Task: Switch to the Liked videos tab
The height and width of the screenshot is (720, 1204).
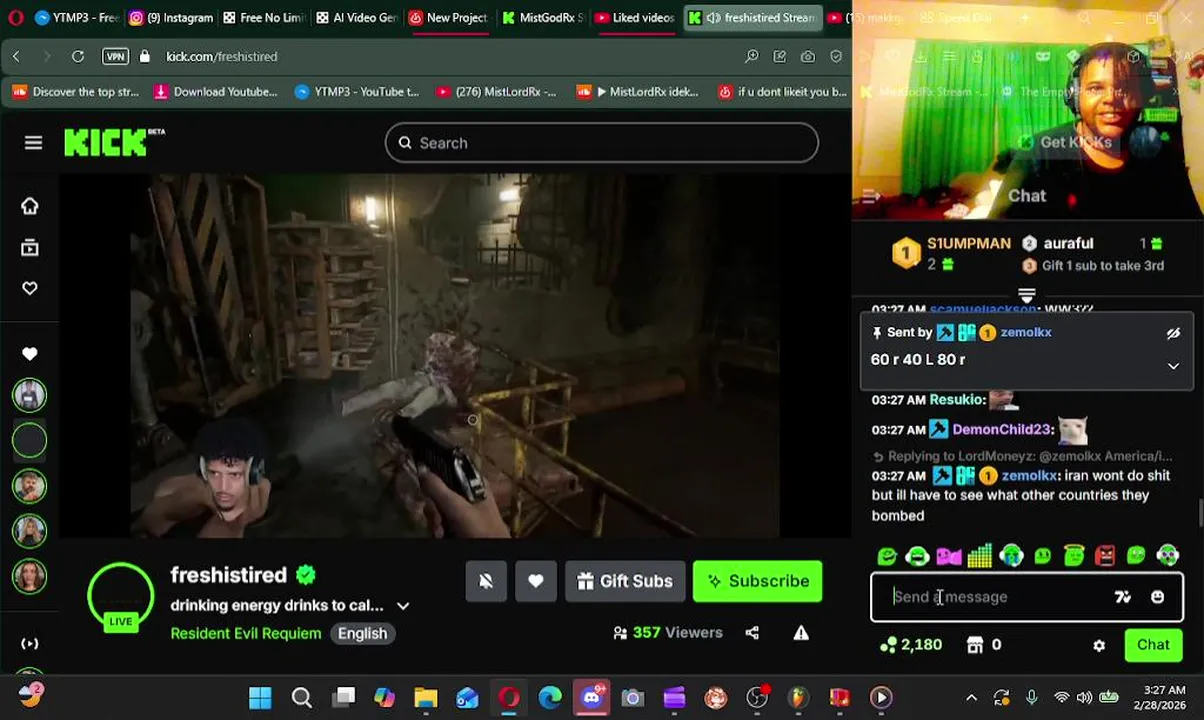Action: pyautogui.click(x=635, y=17)
